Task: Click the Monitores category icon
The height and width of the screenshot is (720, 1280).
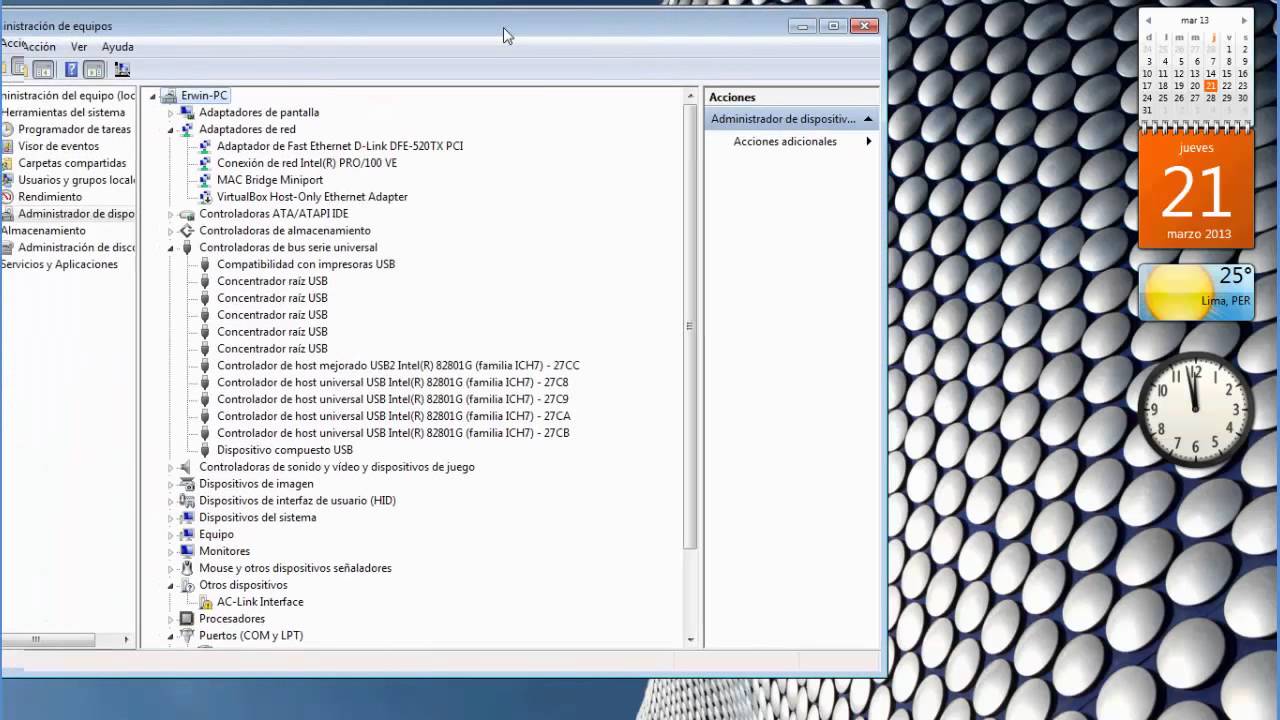Action: [x=187, y=551]
